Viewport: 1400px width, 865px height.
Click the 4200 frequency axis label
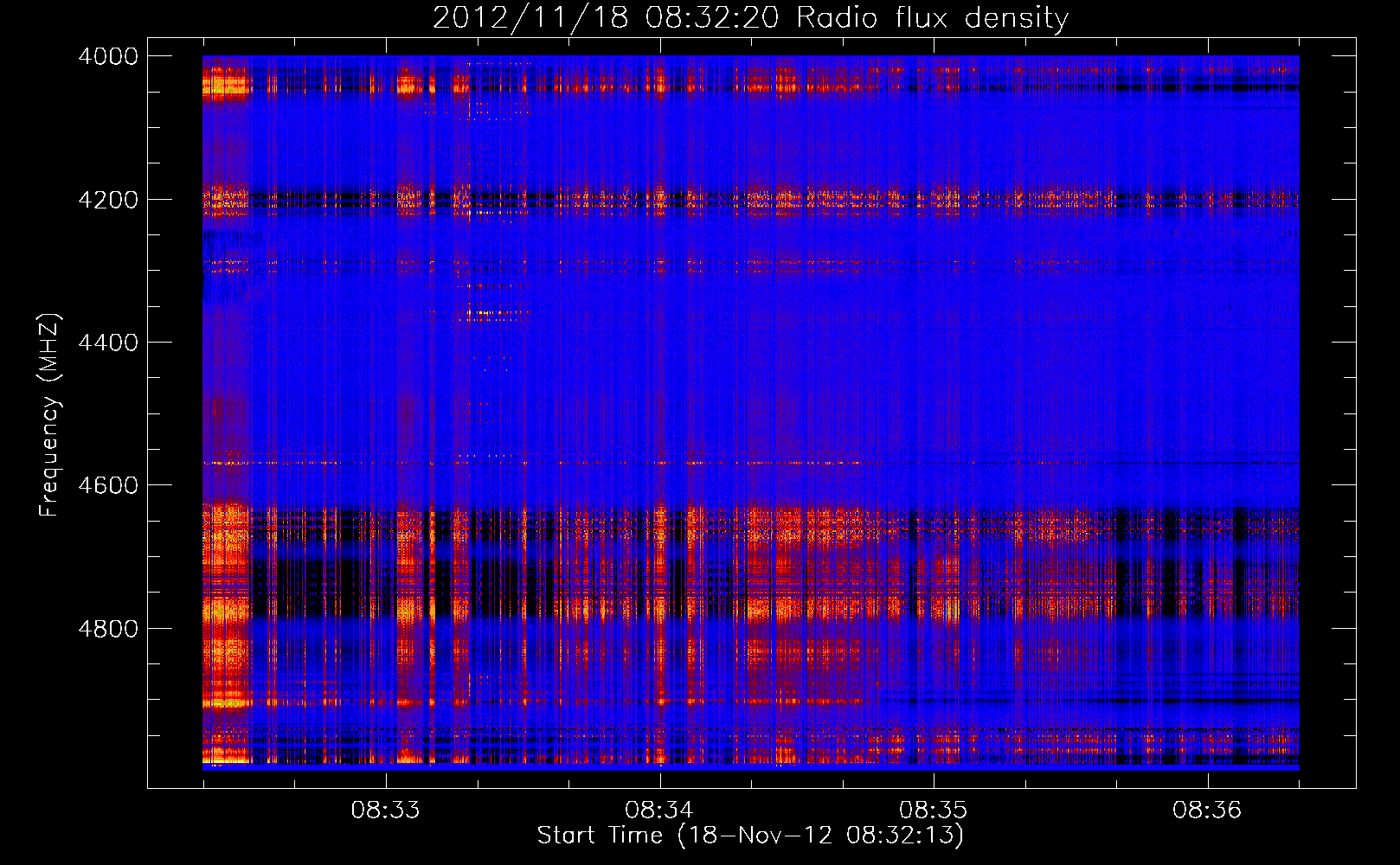pyautogui.click(x=108, y=200)
